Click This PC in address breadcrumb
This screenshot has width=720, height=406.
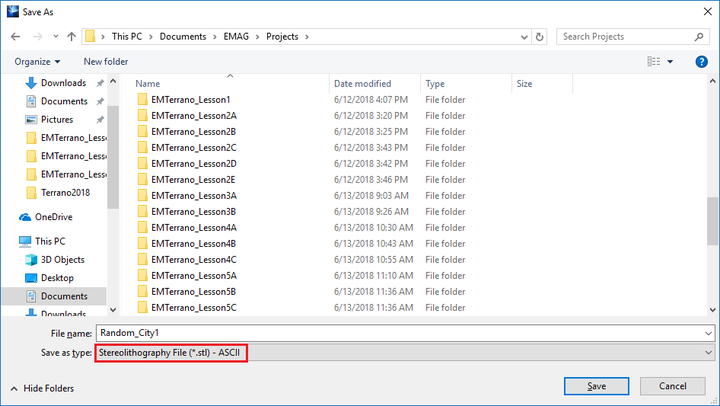click(x=127, y=37)
